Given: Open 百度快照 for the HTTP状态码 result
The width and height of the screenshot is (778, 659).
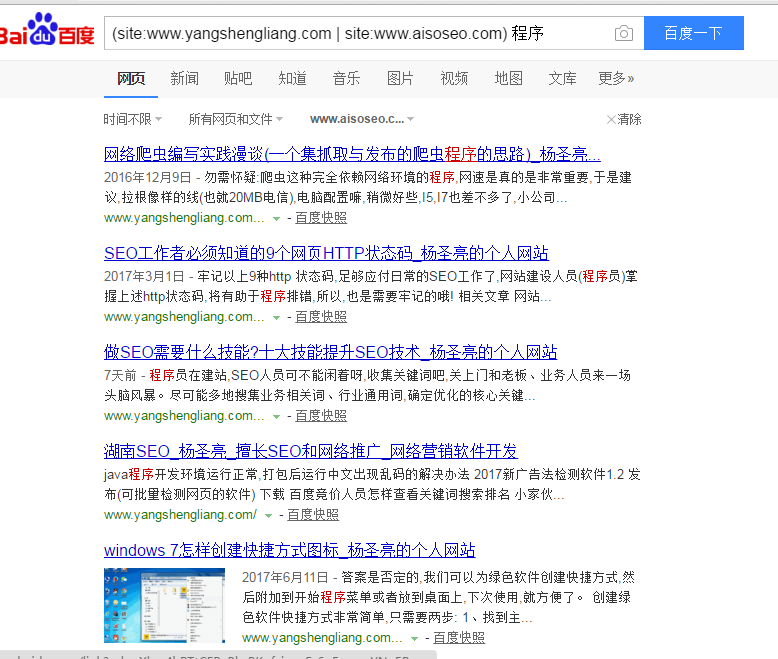Looking at the screenshot, I should (321, 317).
